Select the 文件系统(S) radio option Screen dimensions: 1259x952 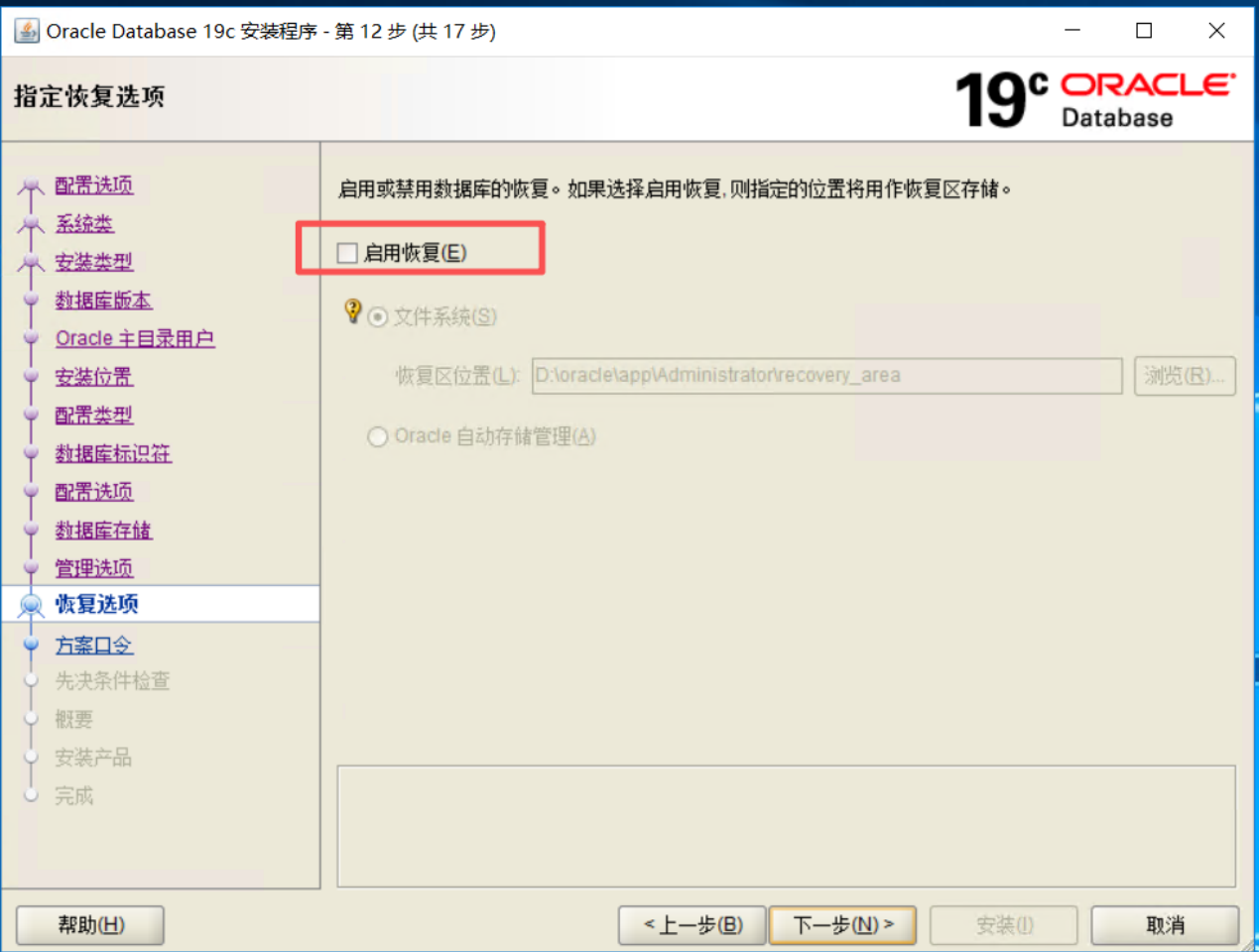tap(378, 317)
